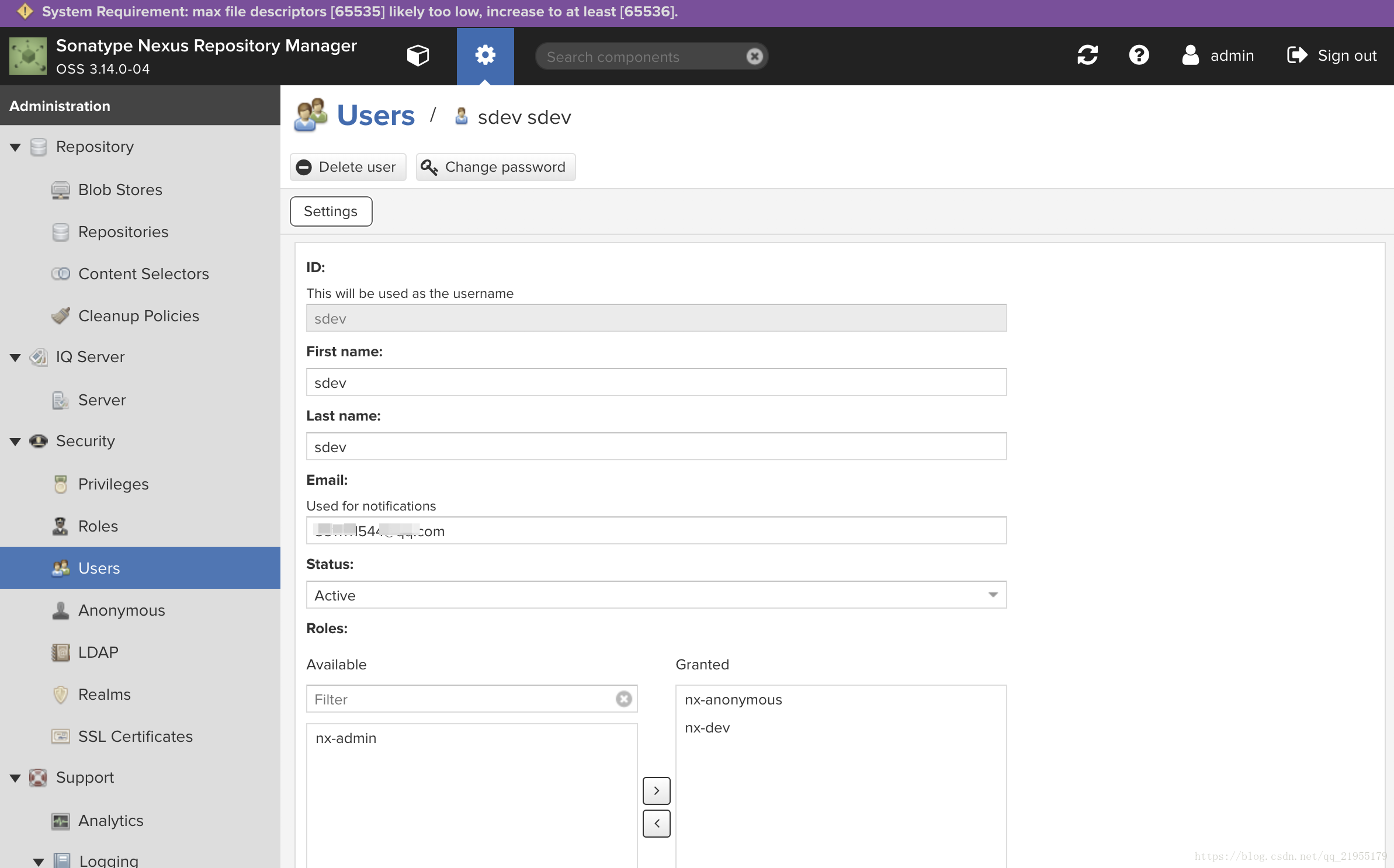Open the admin user account
The width and height of the screenshot is (1394, 868).
(x=1218, y=55)
